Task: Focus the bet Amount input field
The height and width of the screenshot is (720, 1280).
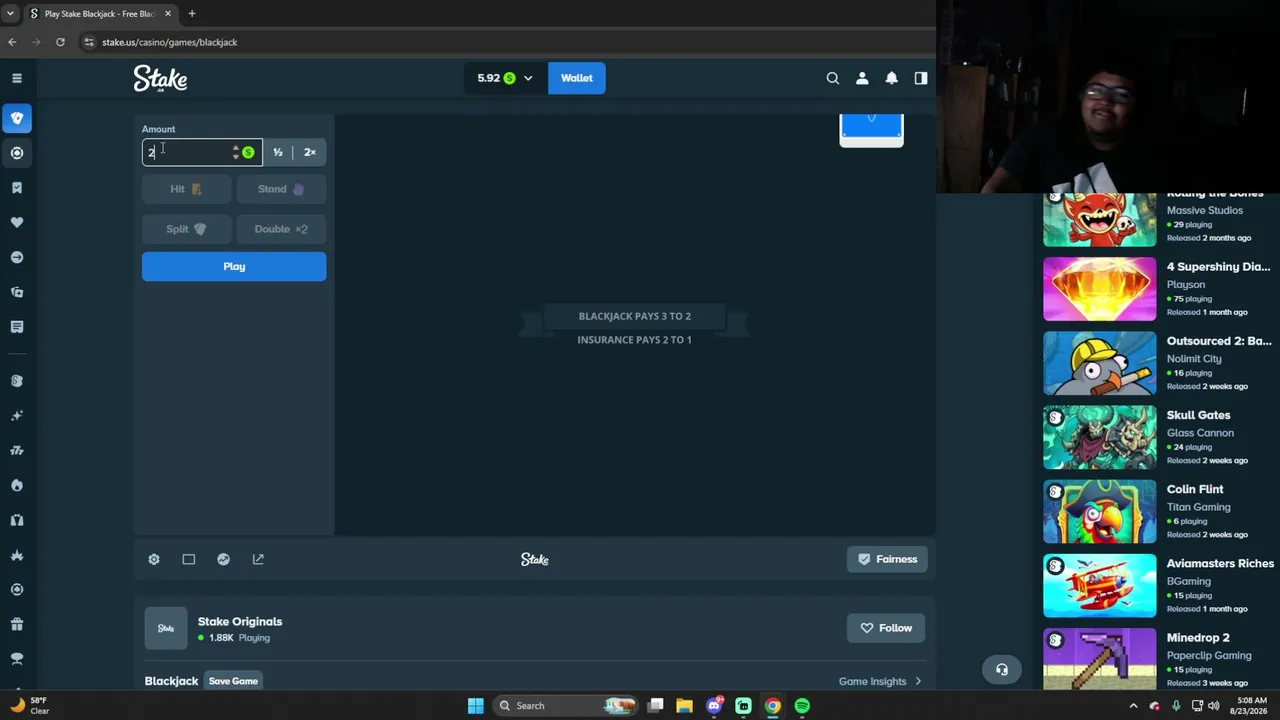Action: 202,152
